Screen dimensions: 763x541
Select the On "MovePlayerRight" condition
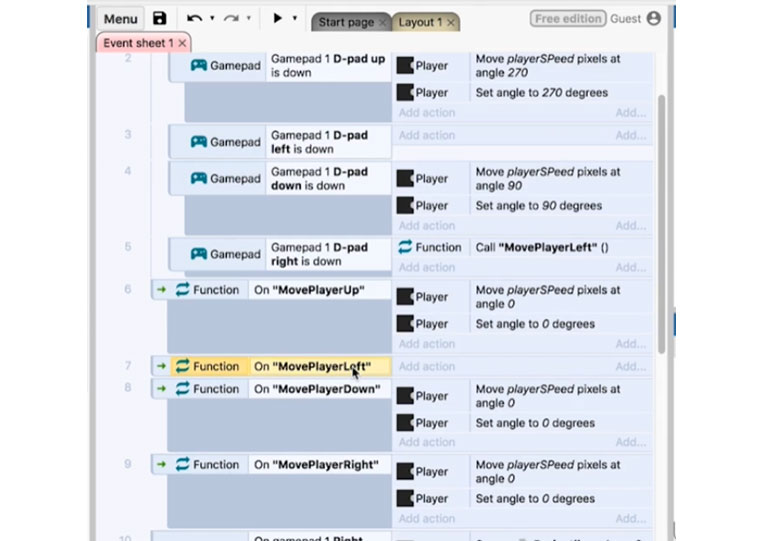pos(320,465)
